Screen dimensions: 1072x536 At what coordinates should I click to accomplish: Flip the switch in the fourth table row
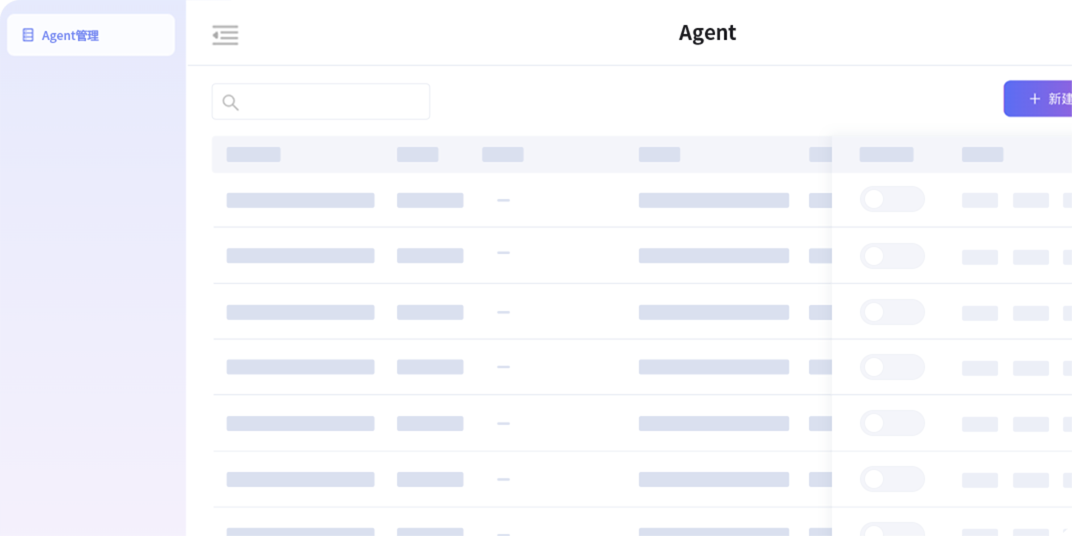tap(892, 367)
